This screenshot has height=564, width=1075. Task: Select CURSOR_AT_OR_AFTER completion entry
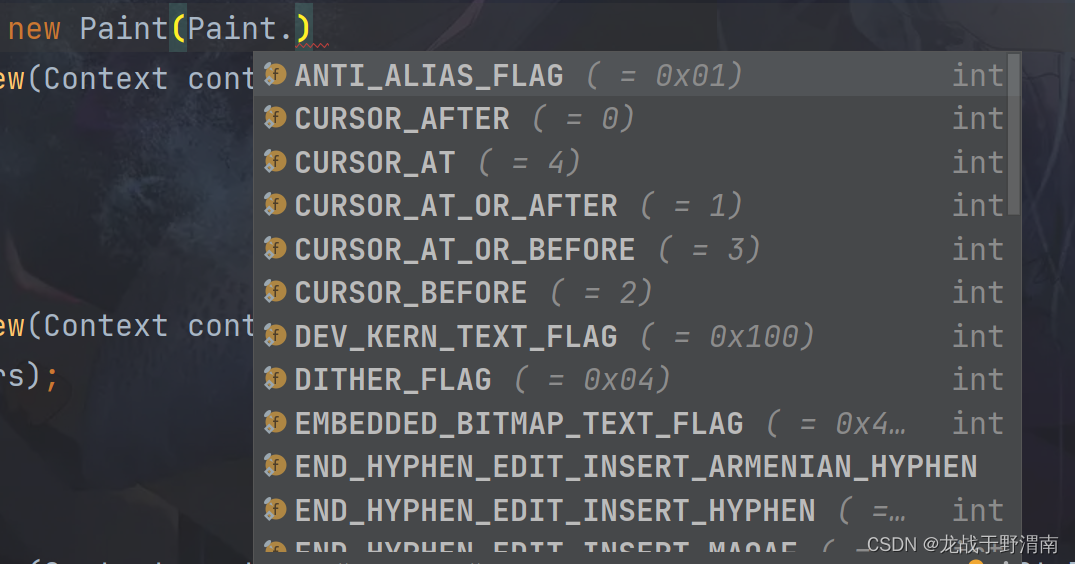[631, 206]
